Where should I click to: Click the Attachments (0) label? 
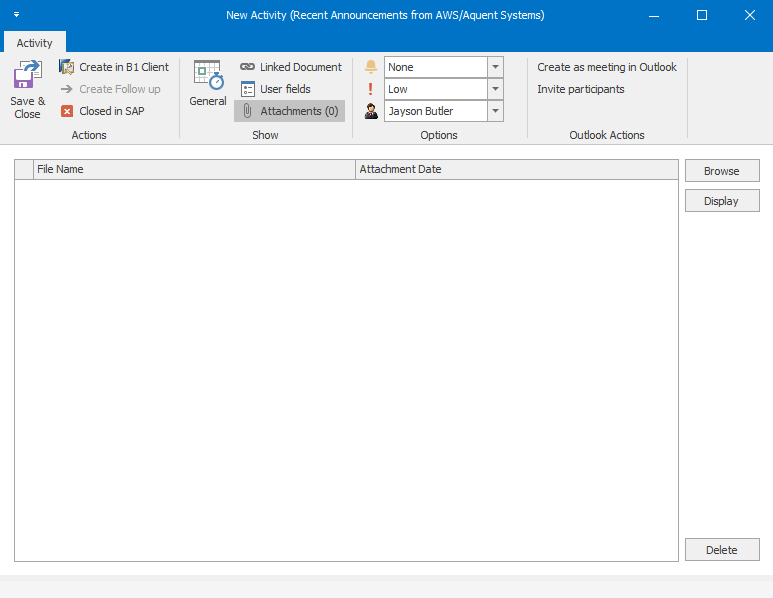coord(299,111)
